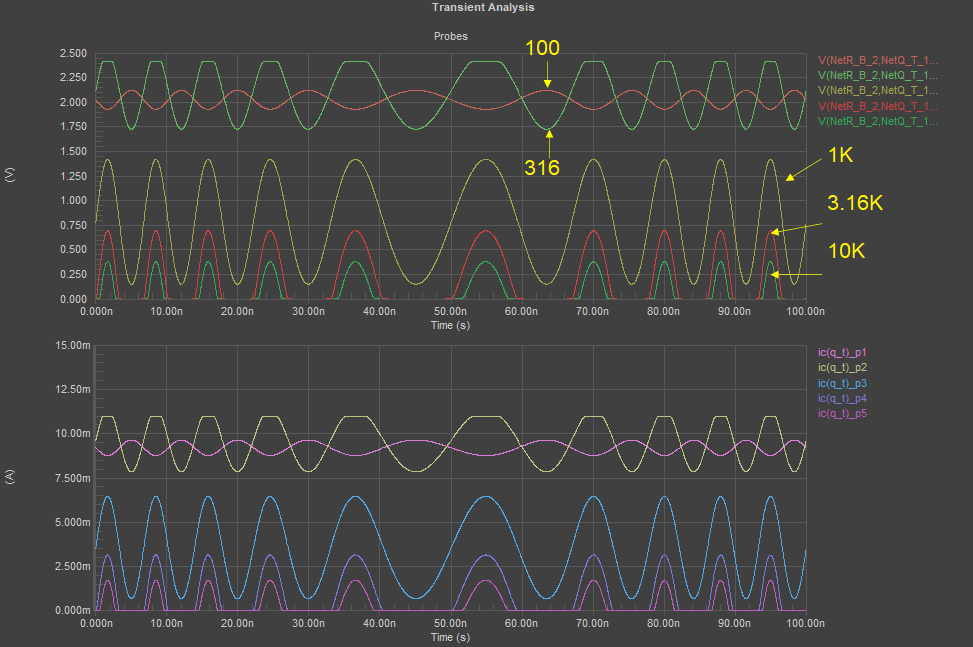Viewport: 973px width, 647px height.
Task: Select the ic(q_t)_p1 legend entry
Action: tap(842, 352)
